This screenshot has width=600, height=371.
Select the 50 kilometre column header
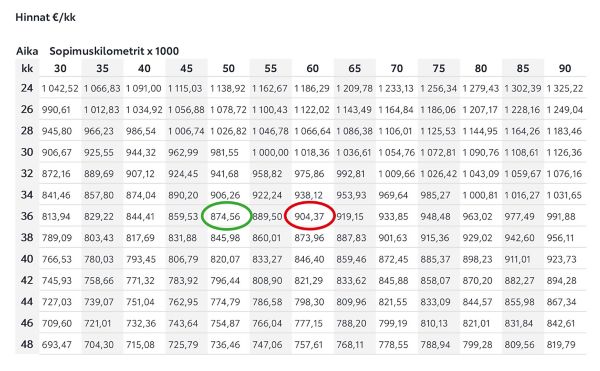228,68
